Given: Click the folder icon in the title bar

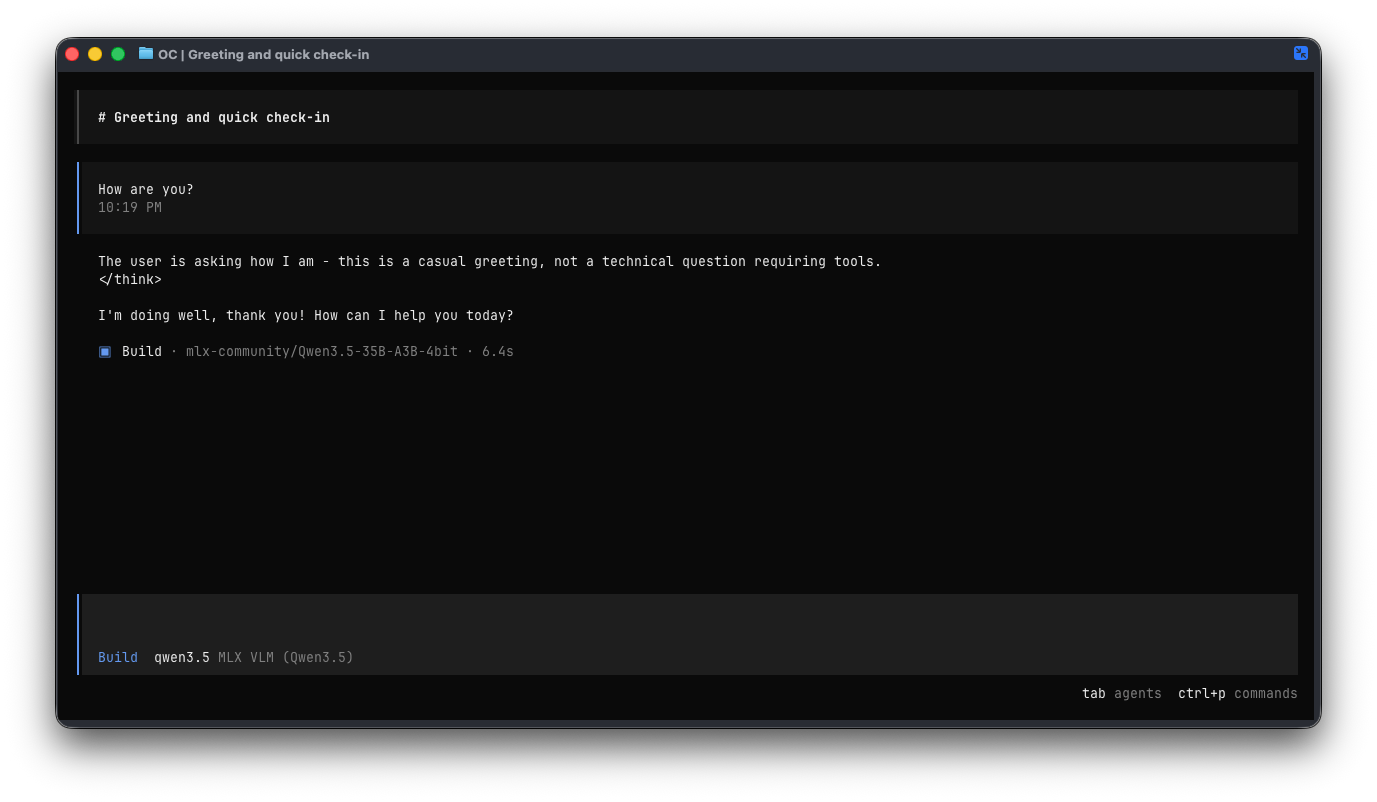Looking at the screenshot, I should (x=146, y=54).
